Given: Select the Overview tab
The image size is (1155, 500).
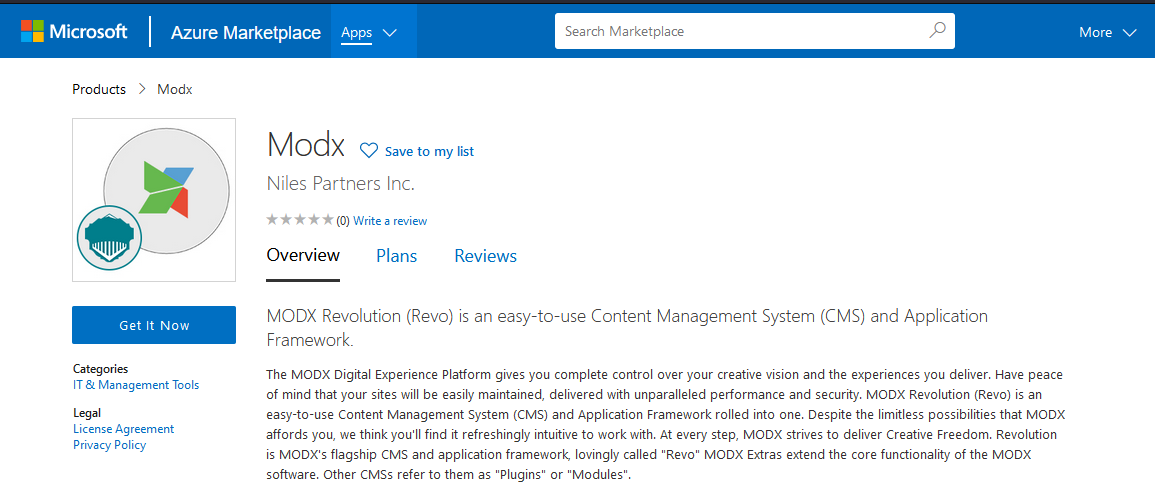Looking at the screenshot, I should (x=303, y=256).
